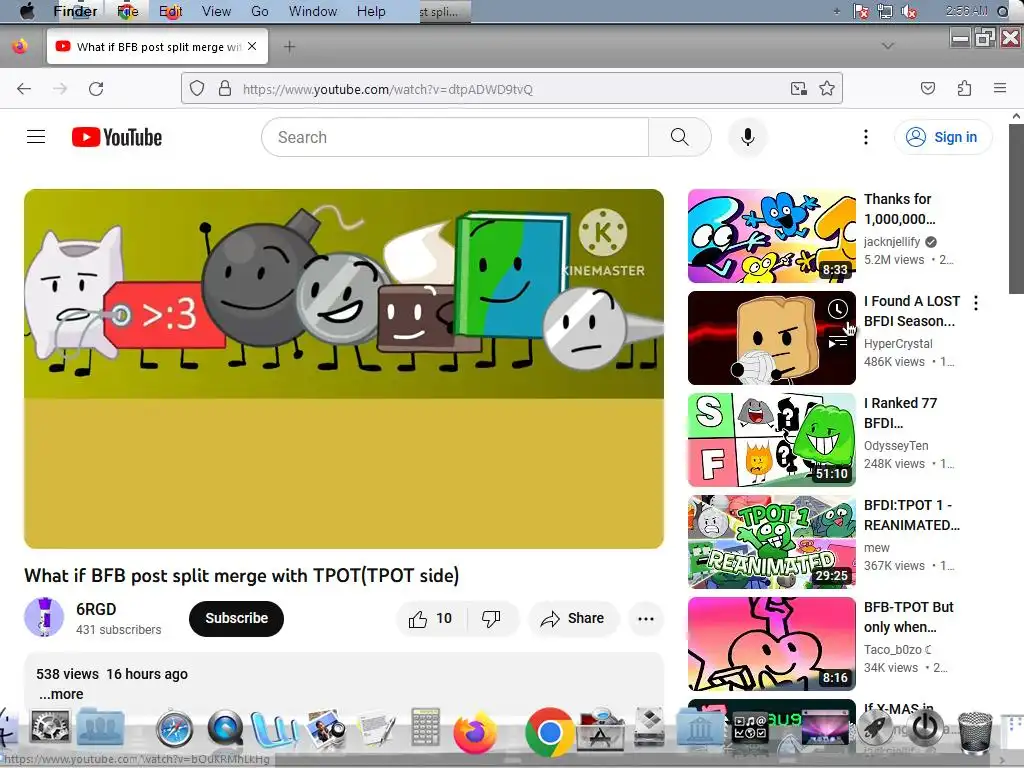
Task: Open the View menu
Action: coord(216,11)
